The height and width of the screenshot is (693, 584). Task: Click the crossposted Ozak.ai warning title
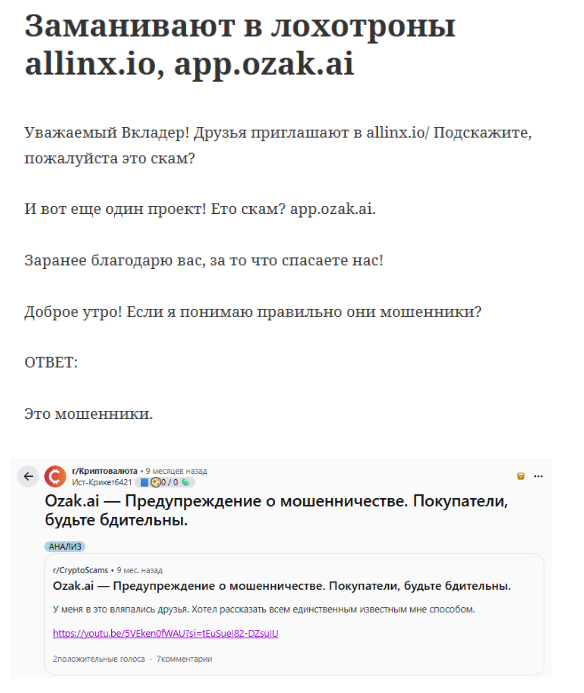[x=282, y=586]
